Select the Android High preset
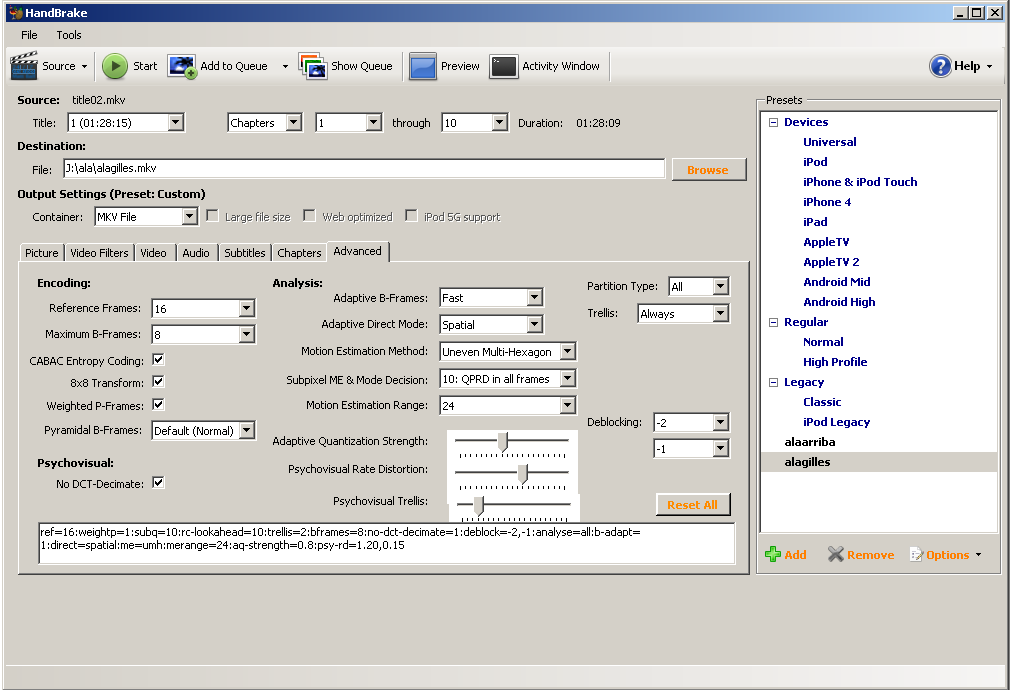Image resolution: width=1010 pixels, height=690 pixels. click(x=839, y=302)
